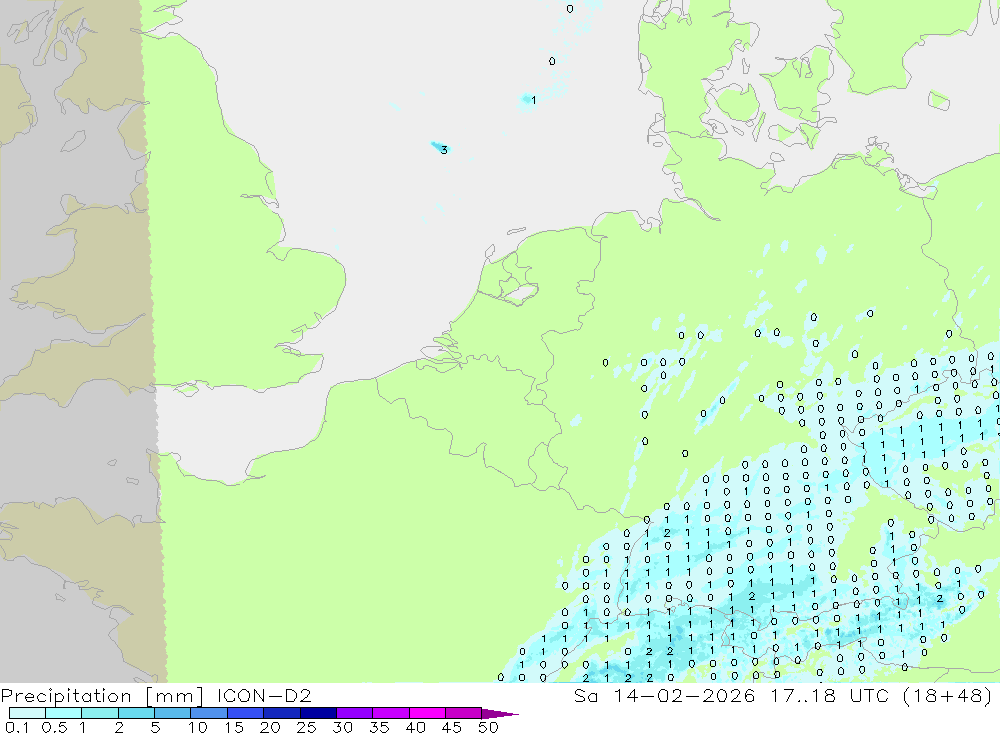Click the 0.5–1 mm legend color swatch
This screenshot has height=733, width=1000.
(63, 713)
